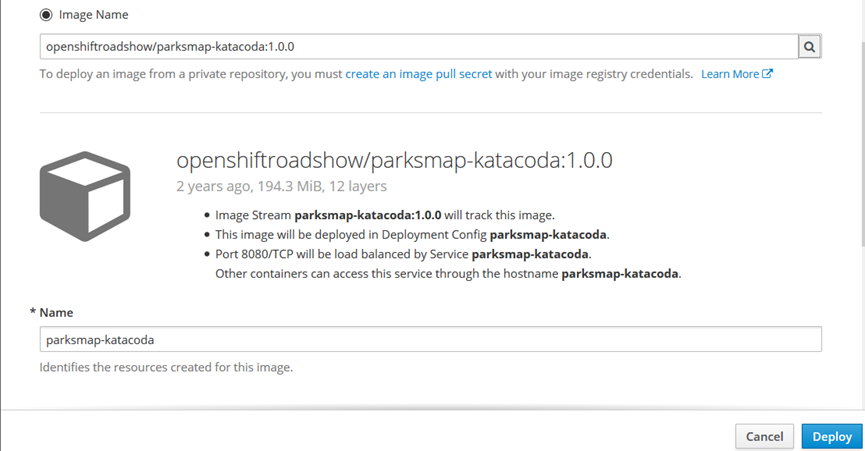Click the Identifies the resources help text
This screenshot has width=865, height=451.
coord(166,367)
